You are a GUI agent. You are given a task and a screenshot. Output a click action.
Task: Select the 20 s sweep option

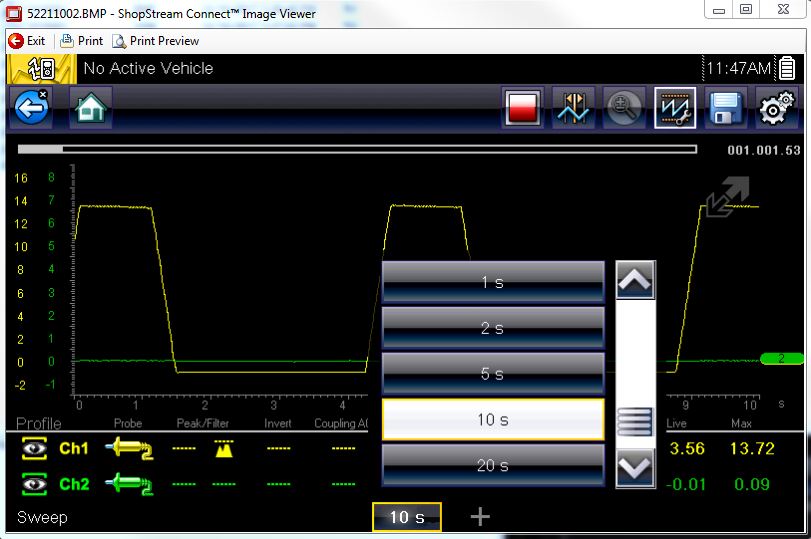click(x=492, y=465)
